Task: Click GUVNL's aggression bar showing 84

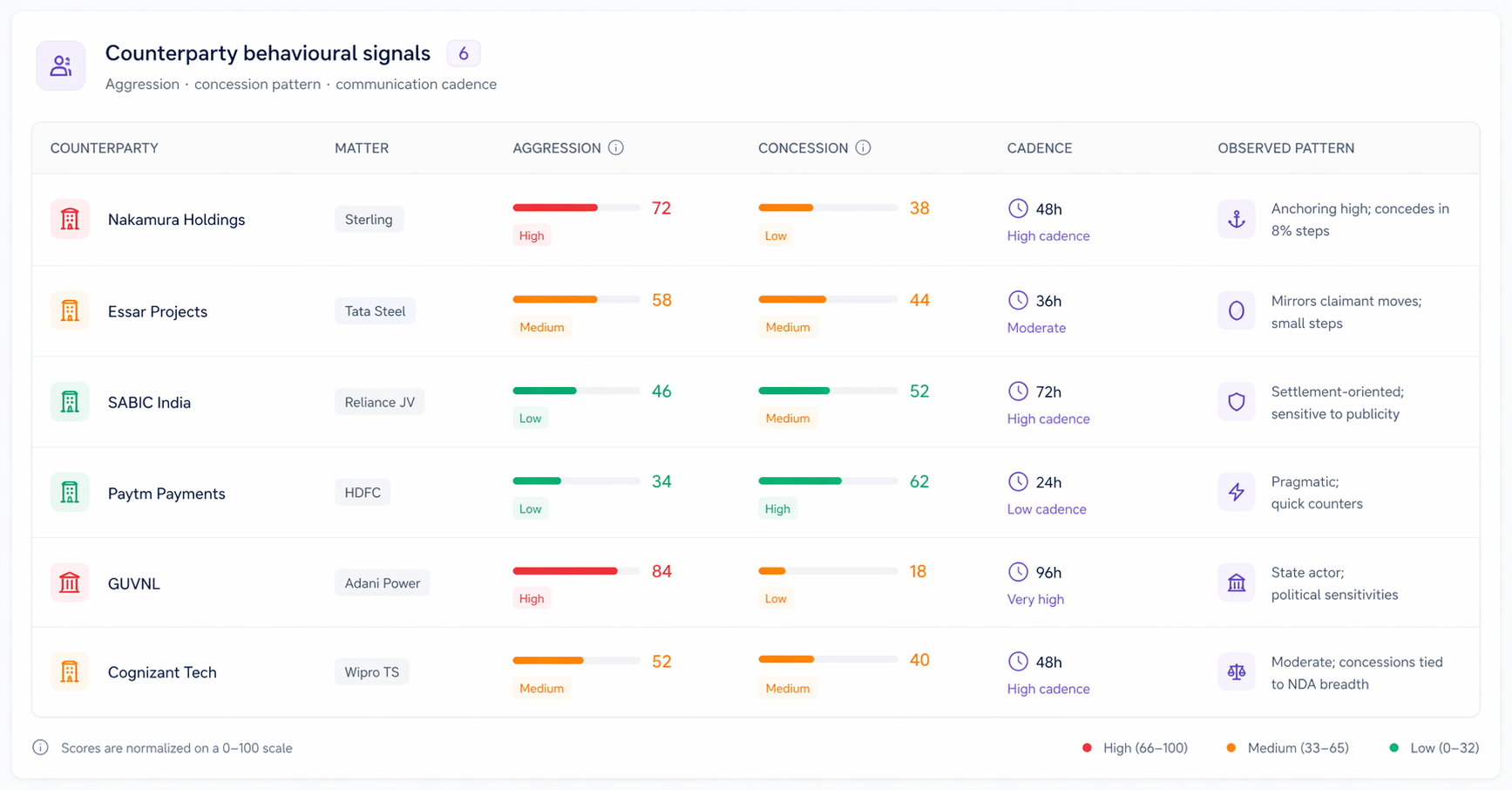Action: point(576,571)
